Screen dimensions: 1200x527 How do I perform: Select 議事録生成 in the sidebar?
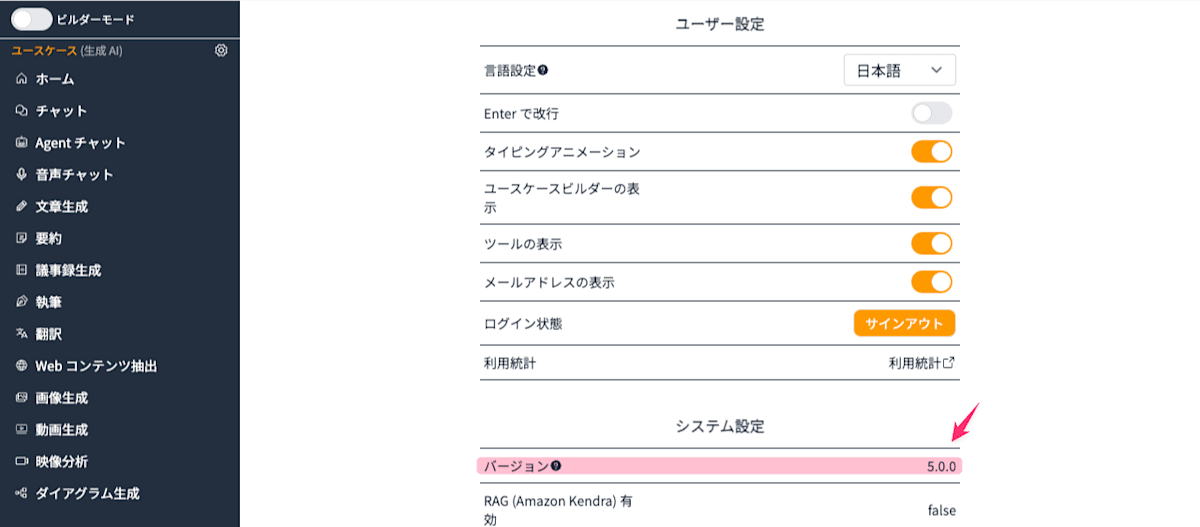click(x=68, y=270)
